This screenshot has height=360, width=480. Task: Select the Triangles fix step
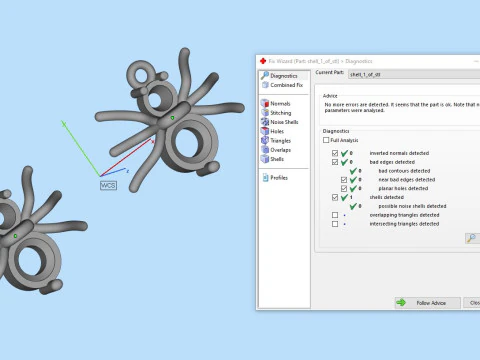click(276, 141)
